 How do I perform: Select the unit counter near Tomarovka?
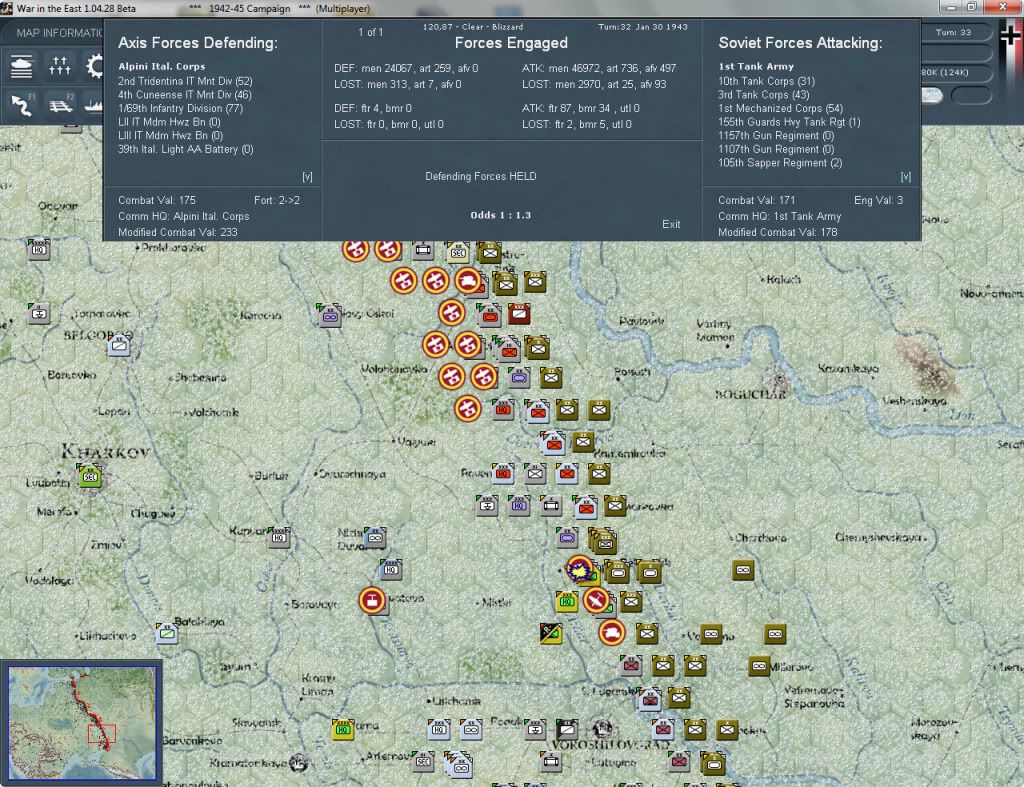(39, 313)
